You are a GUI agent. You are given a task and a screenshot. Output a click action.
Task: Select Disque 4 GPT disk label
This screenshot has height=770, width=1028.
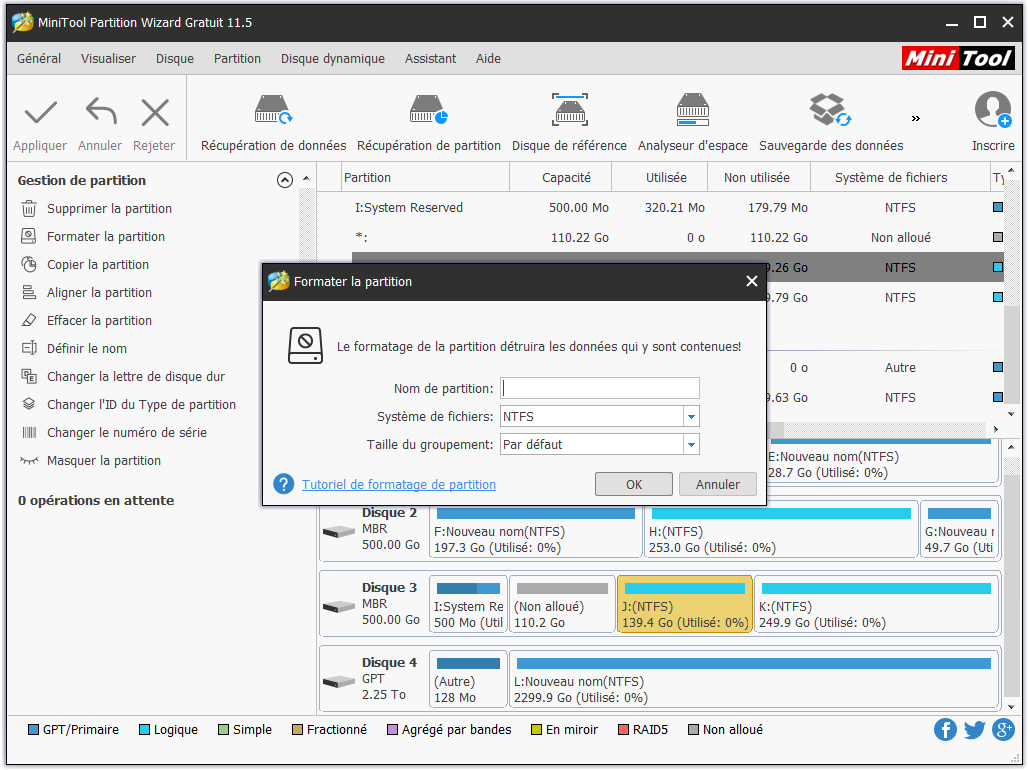coord(372,679)
